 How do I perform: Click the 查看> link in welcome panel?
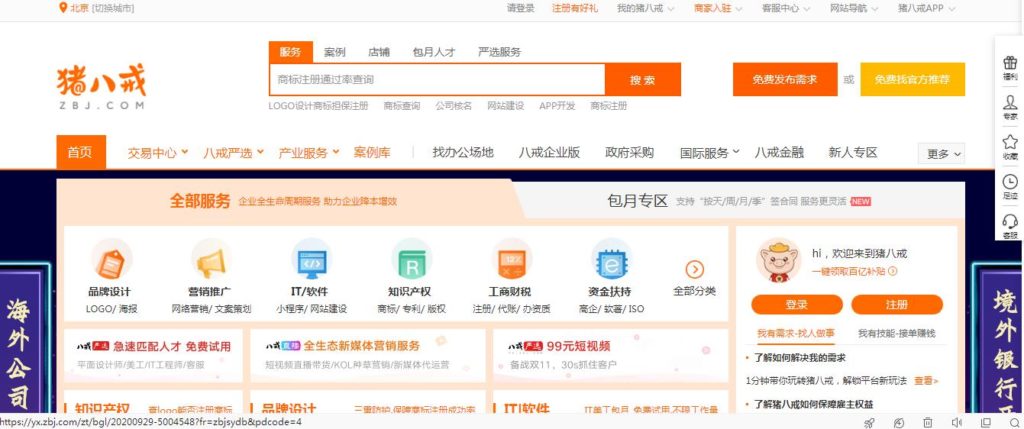(x=927, y=381)
